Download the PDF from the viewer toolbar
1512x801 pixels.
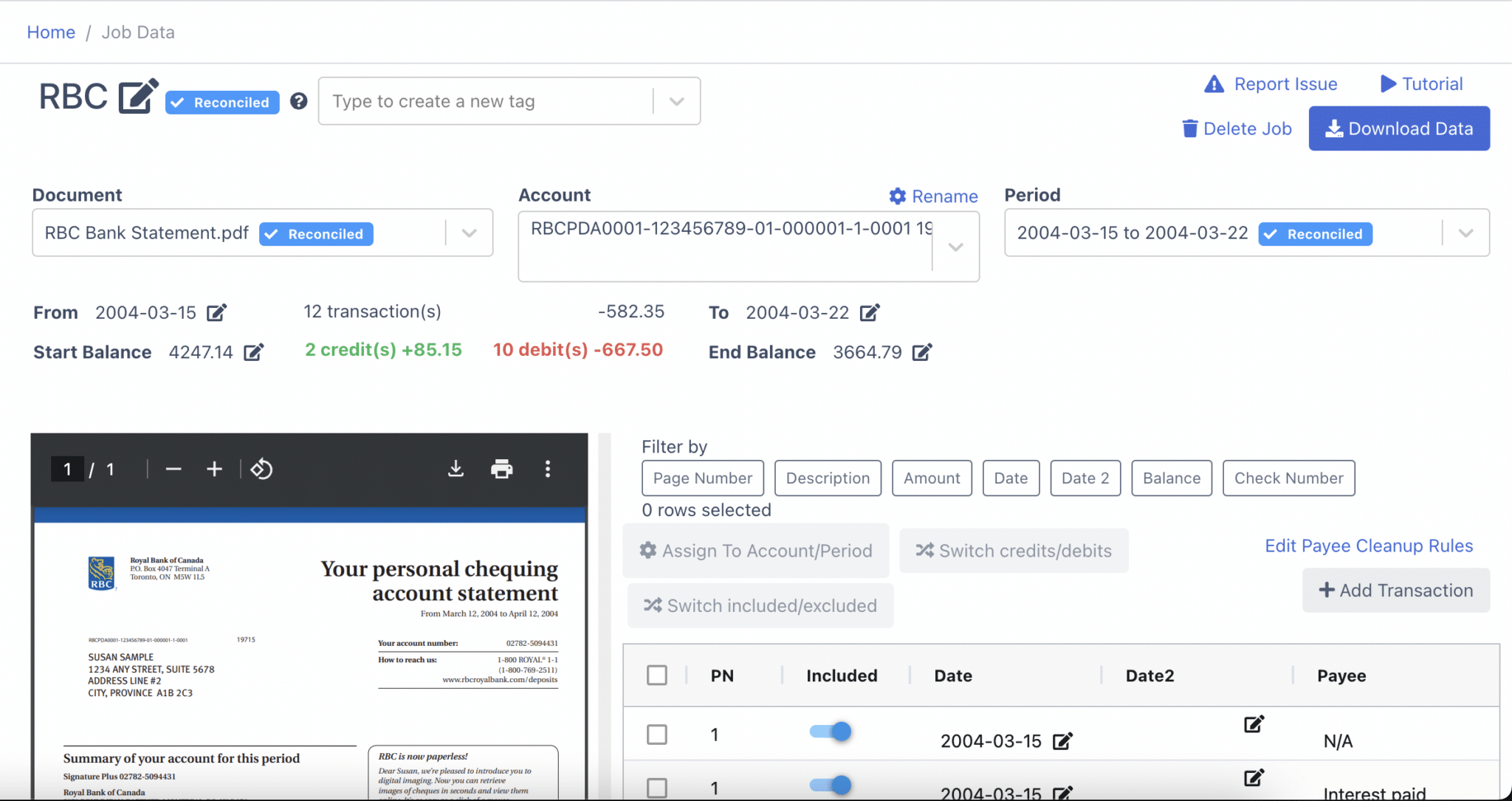tap(456, 468)
